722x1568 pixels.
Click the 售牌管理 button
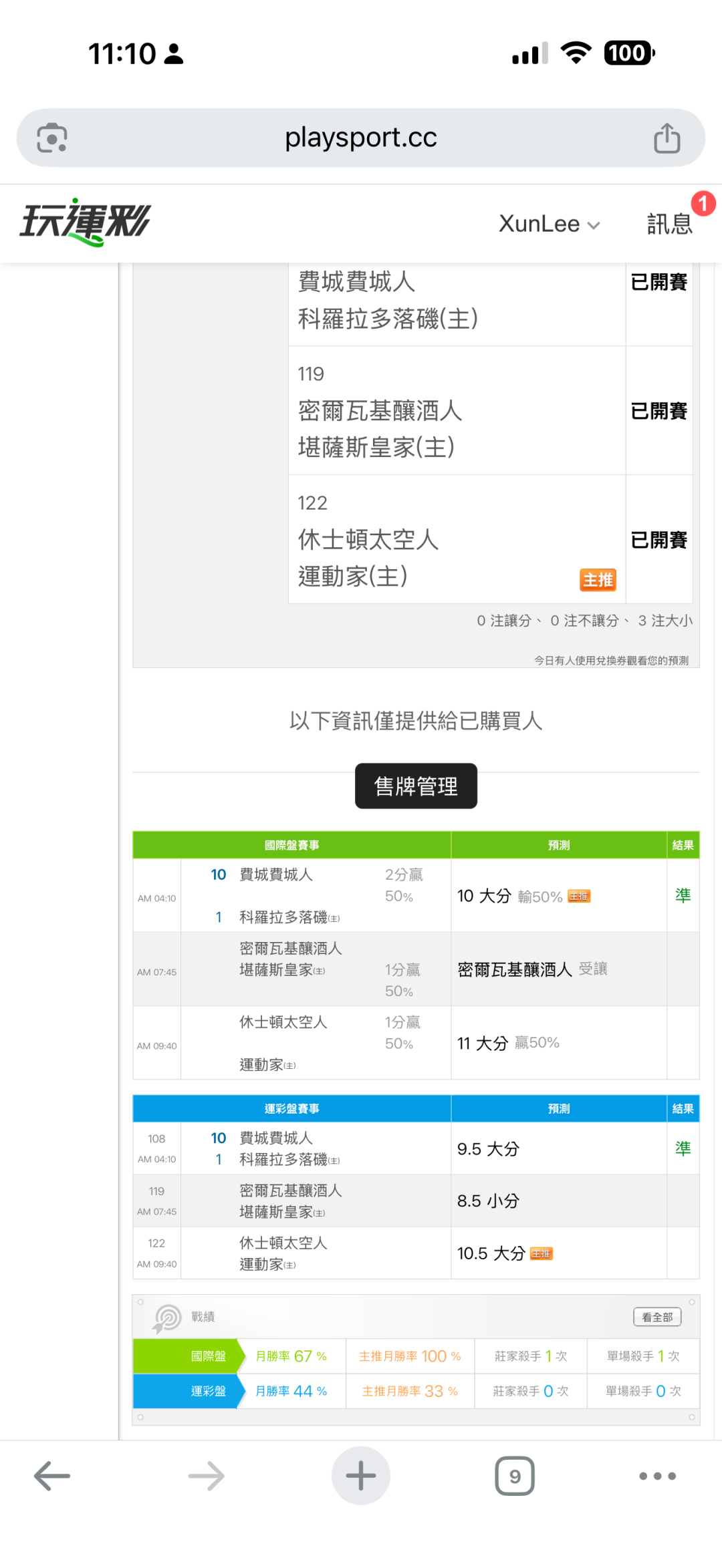[416, 786]
